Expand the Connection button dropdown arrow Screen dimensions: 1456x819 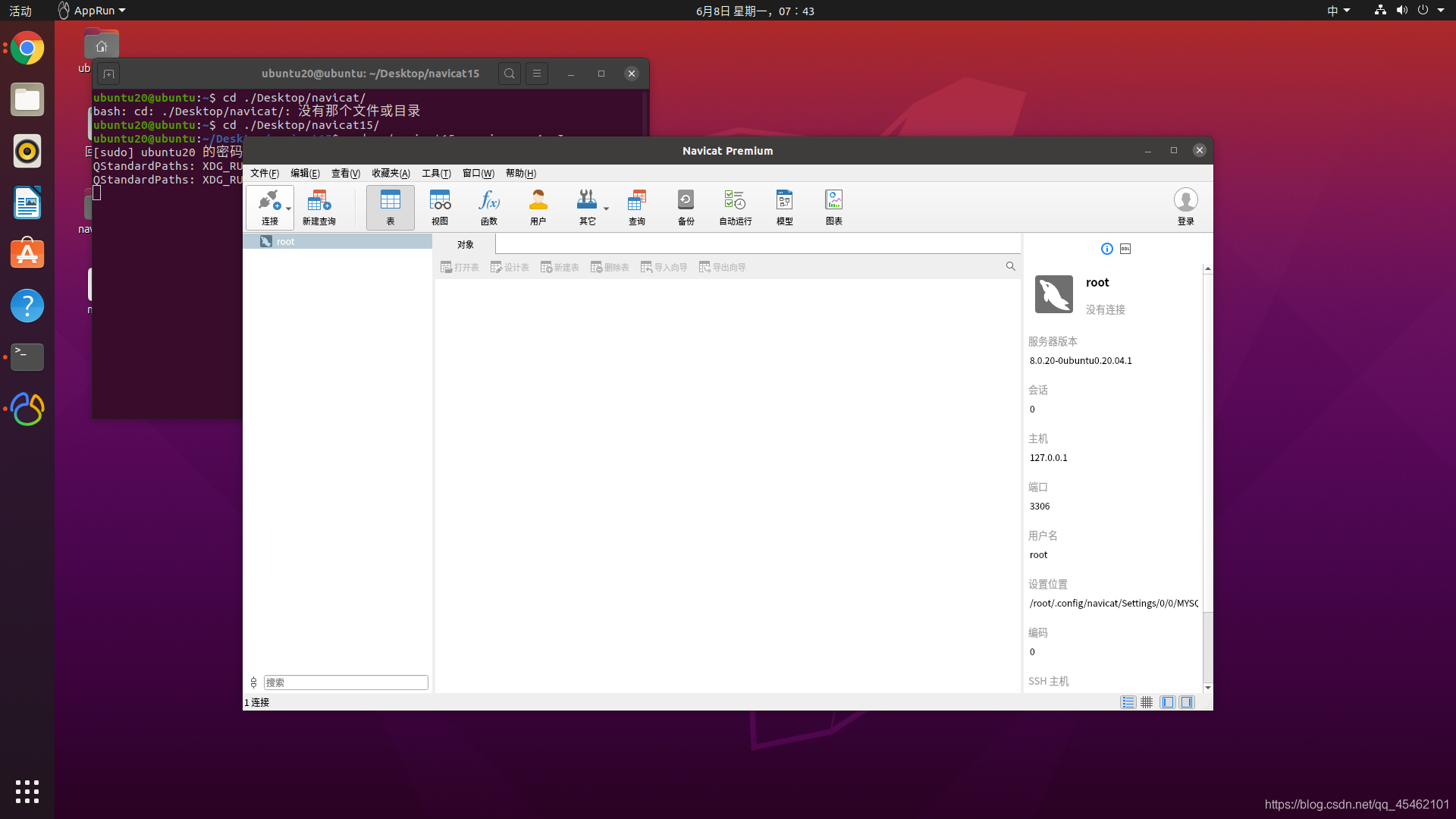click(x=288, y=209)
